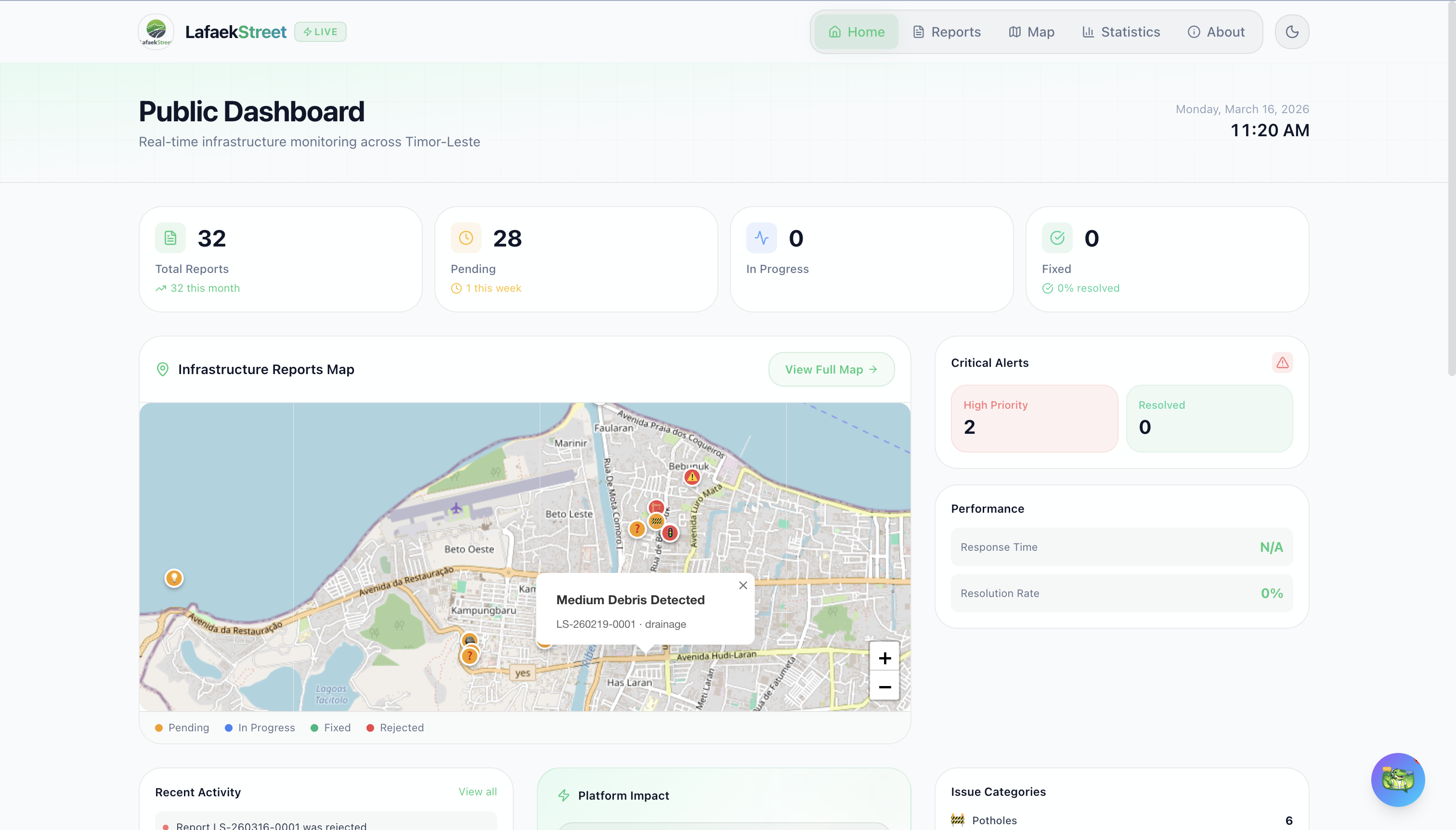Viewport: 1456px width, 830px height.
Task: Open View Full Map
Action: coord(831,369)
